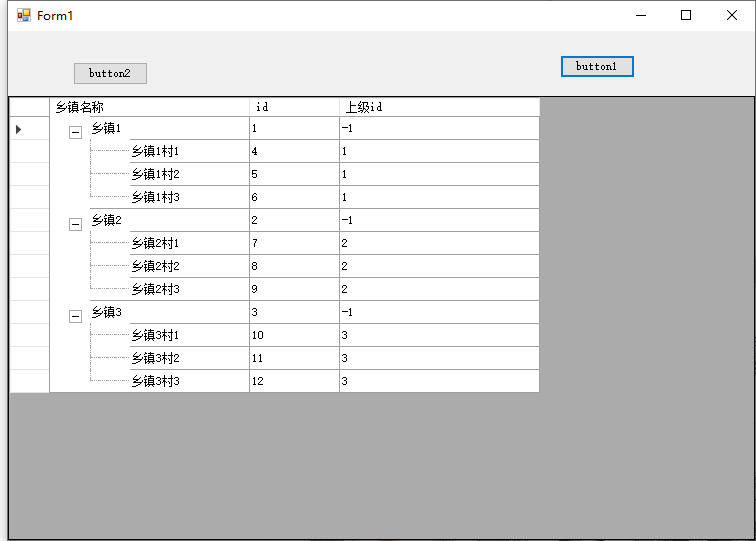Select the 乡镇2村2 tree row
Viewport: 756px width, 541px height.
[155, 266]
